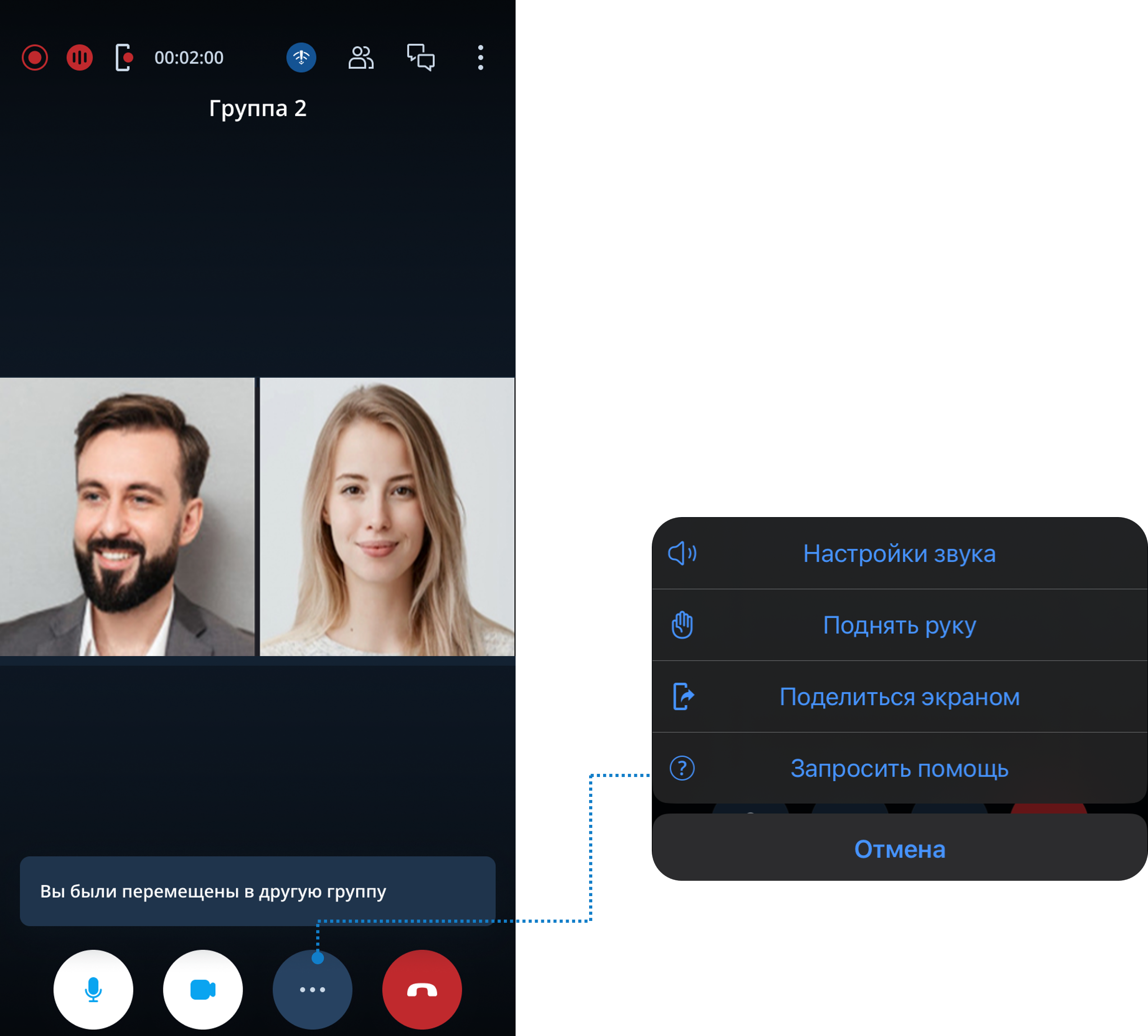1148x1036 pixels.
Task: End the call with red hang-up button
Action: [x=422, y=990]
